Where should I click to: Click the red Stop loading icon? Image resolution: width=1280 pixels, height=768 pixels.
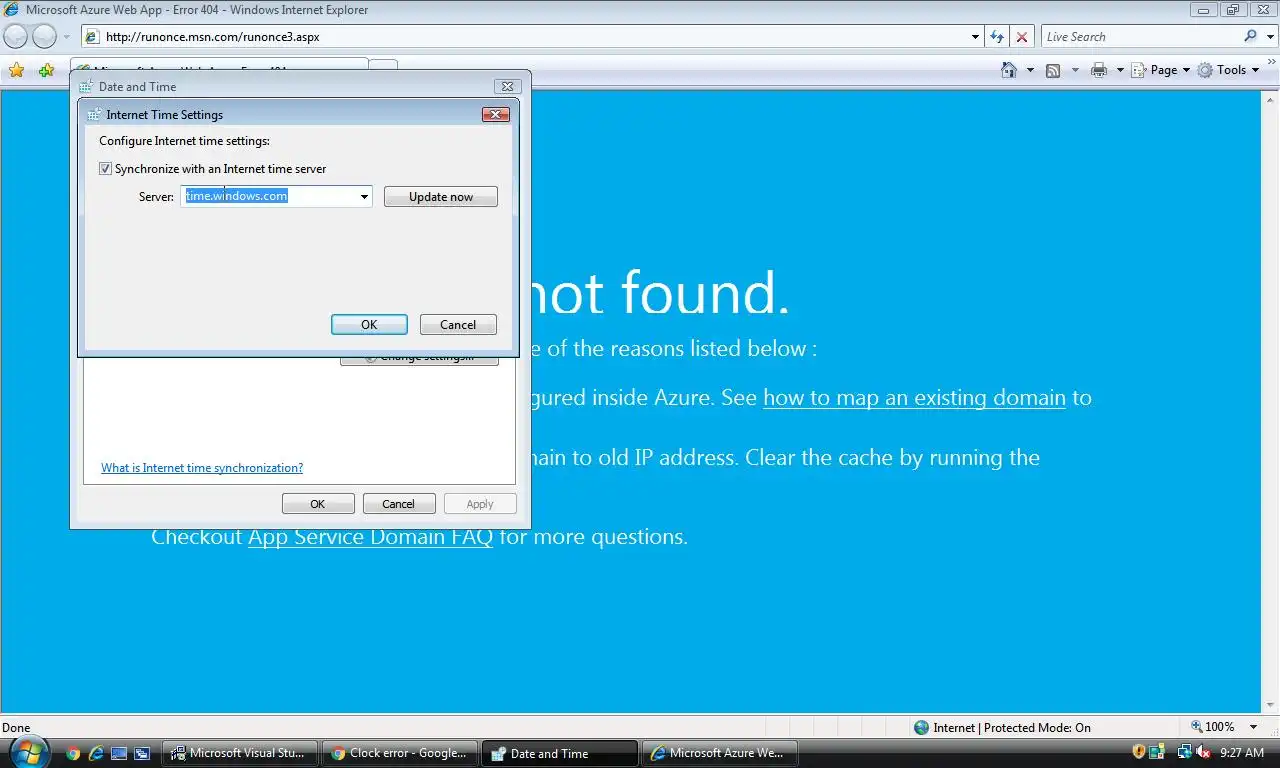(x=1022, y=37)
